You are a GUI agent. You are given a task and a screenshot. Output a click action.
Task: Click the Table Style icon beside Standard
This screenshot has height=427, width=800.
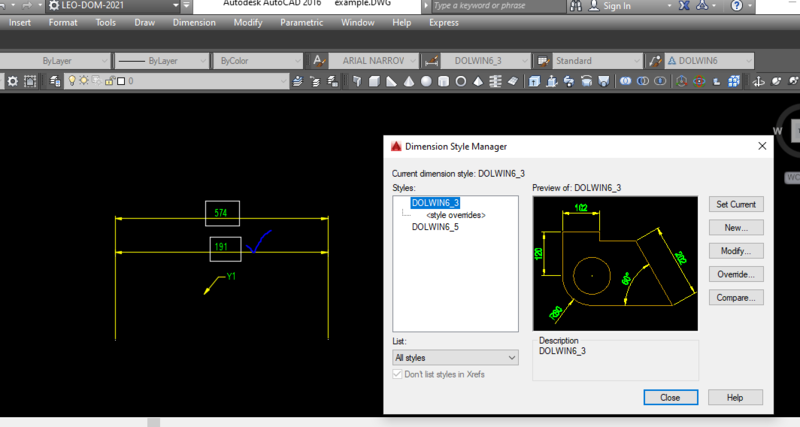tap(544, 60)
